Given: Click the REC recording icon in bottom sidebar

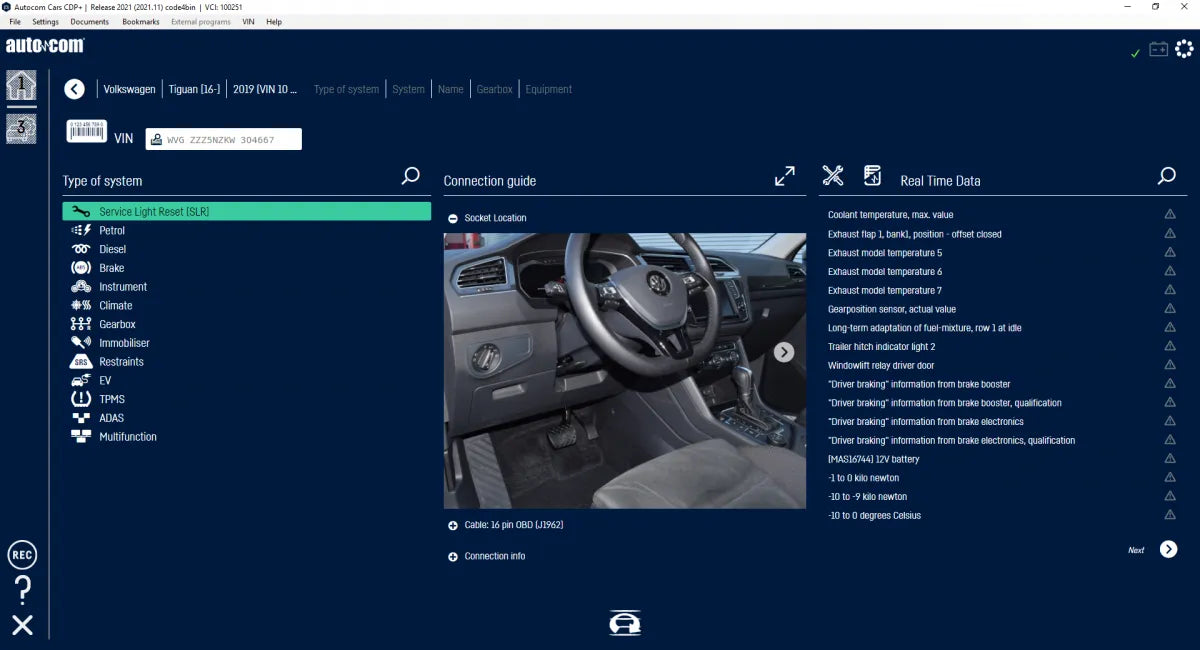Looking at the screenshot, I should coord(22,554).
